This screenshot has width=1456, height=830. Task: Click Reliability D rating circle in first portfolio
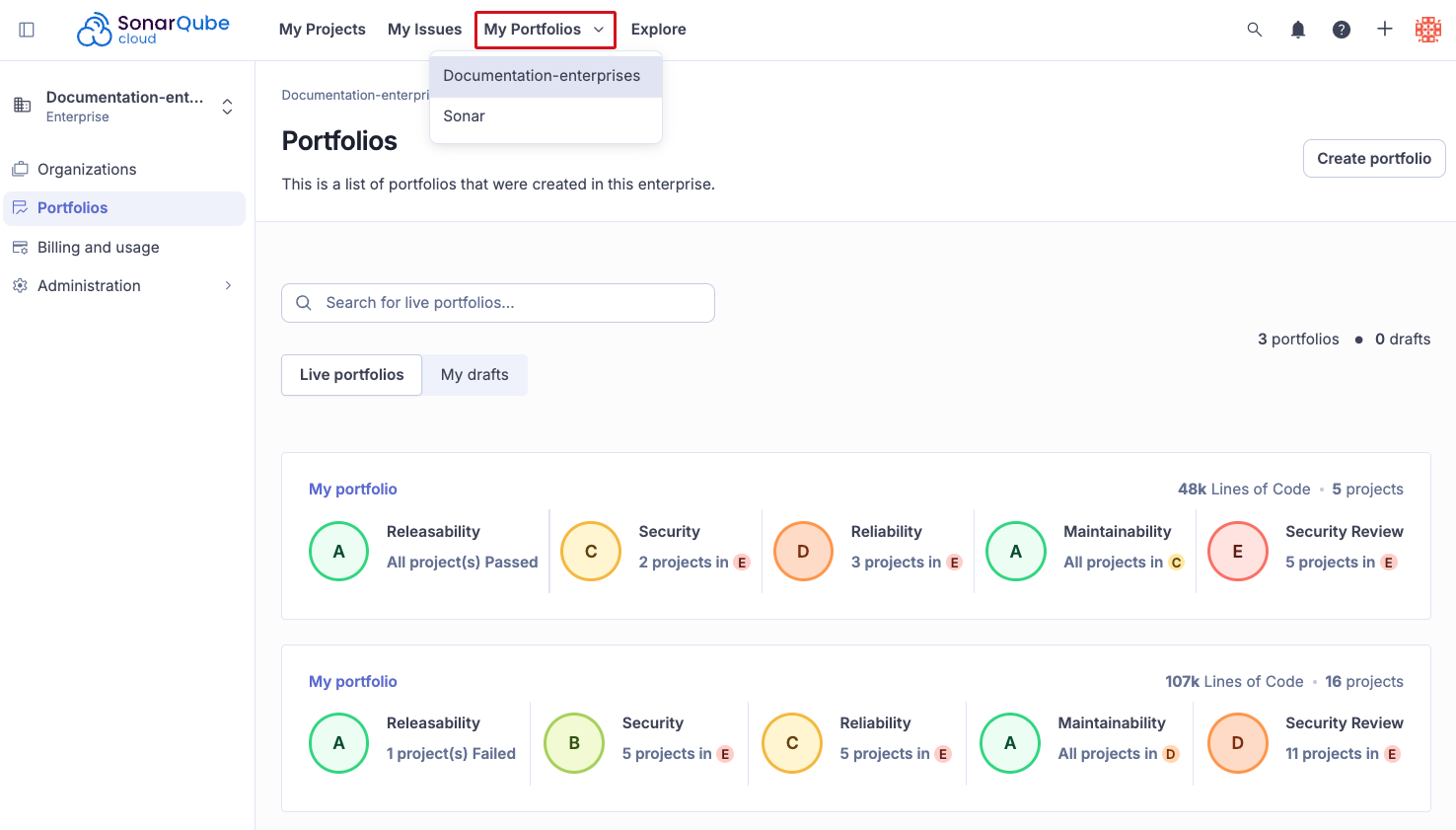click(803, 551)
